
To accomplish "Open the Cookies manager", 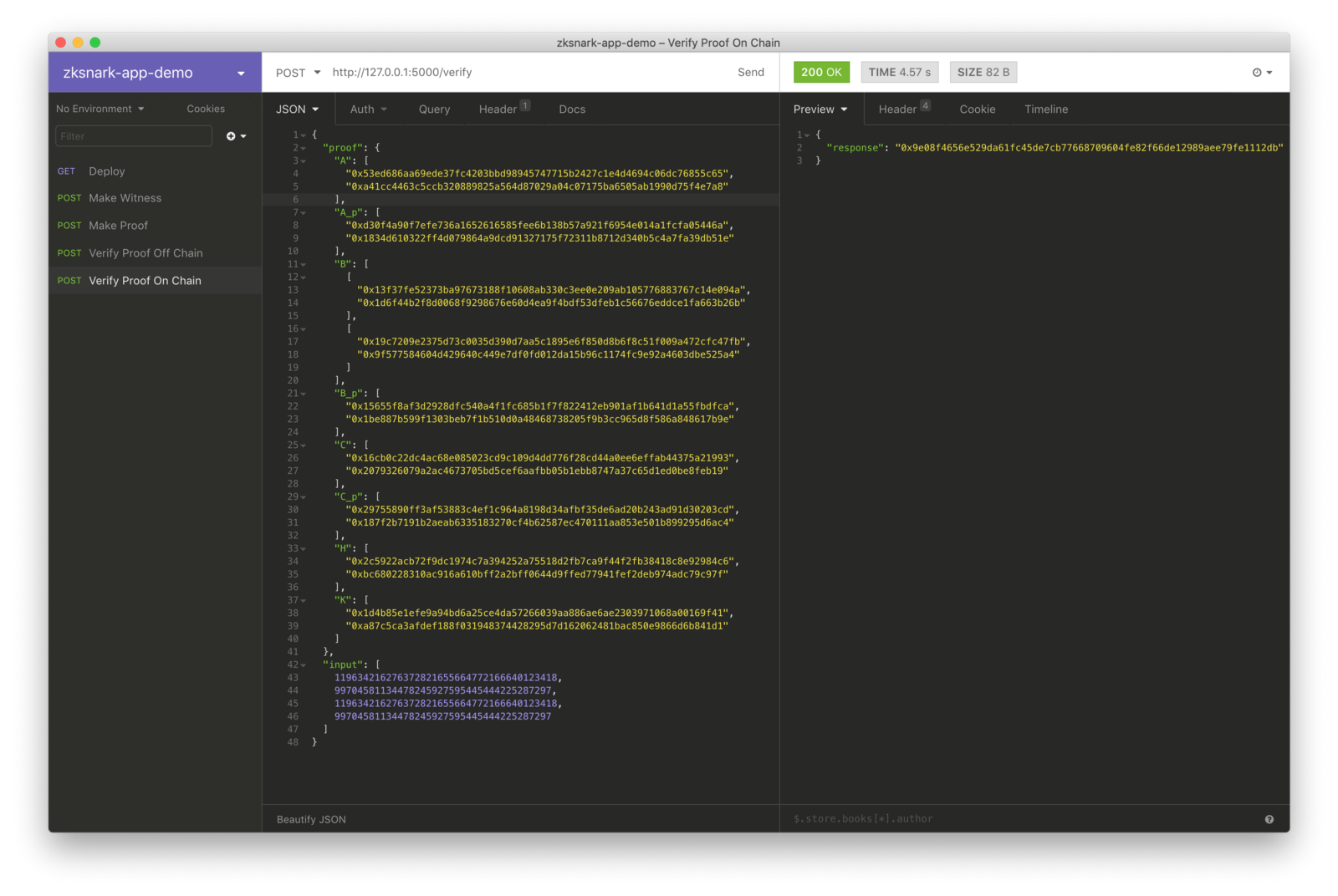I will pos(206,109).
